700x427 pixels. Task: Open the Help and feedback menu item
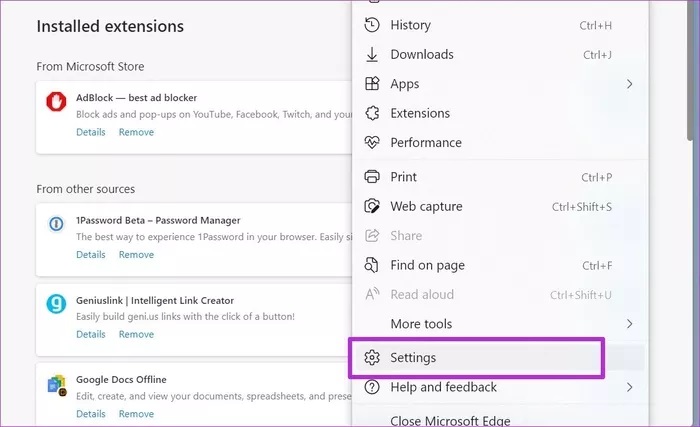pyautogui.click(x=443, y=387)
